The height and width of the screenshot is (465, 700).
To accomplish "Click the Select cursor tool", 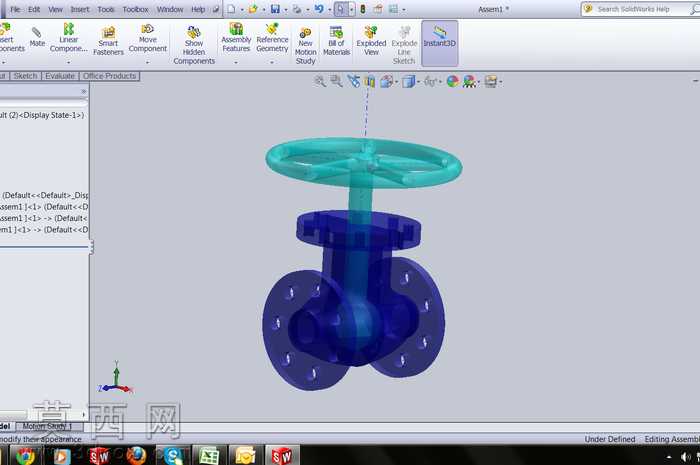I will click(x=341, y=8).
